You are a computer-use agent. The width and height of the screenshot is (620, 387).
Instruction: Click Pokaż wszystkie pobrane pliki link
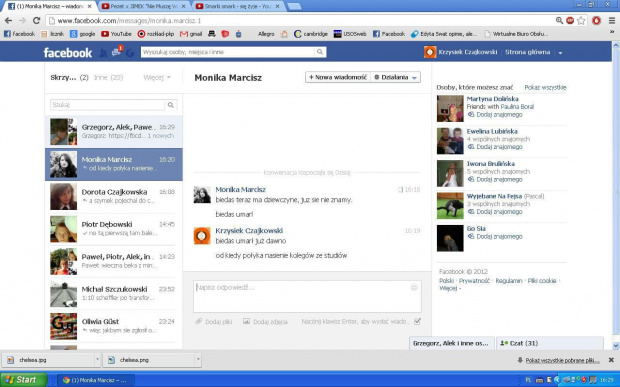(562, 361)
